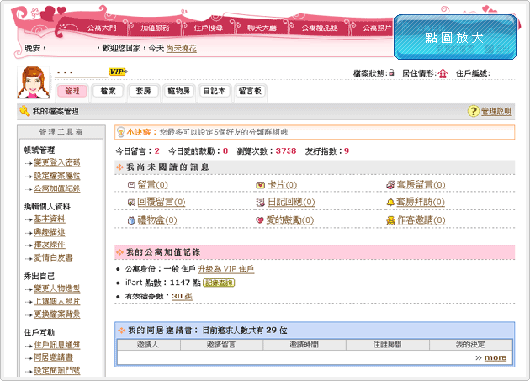The width and height of the screenshot is (530, 381).
Task: Click the 邀請時間 column header
Action: (304, 344)
